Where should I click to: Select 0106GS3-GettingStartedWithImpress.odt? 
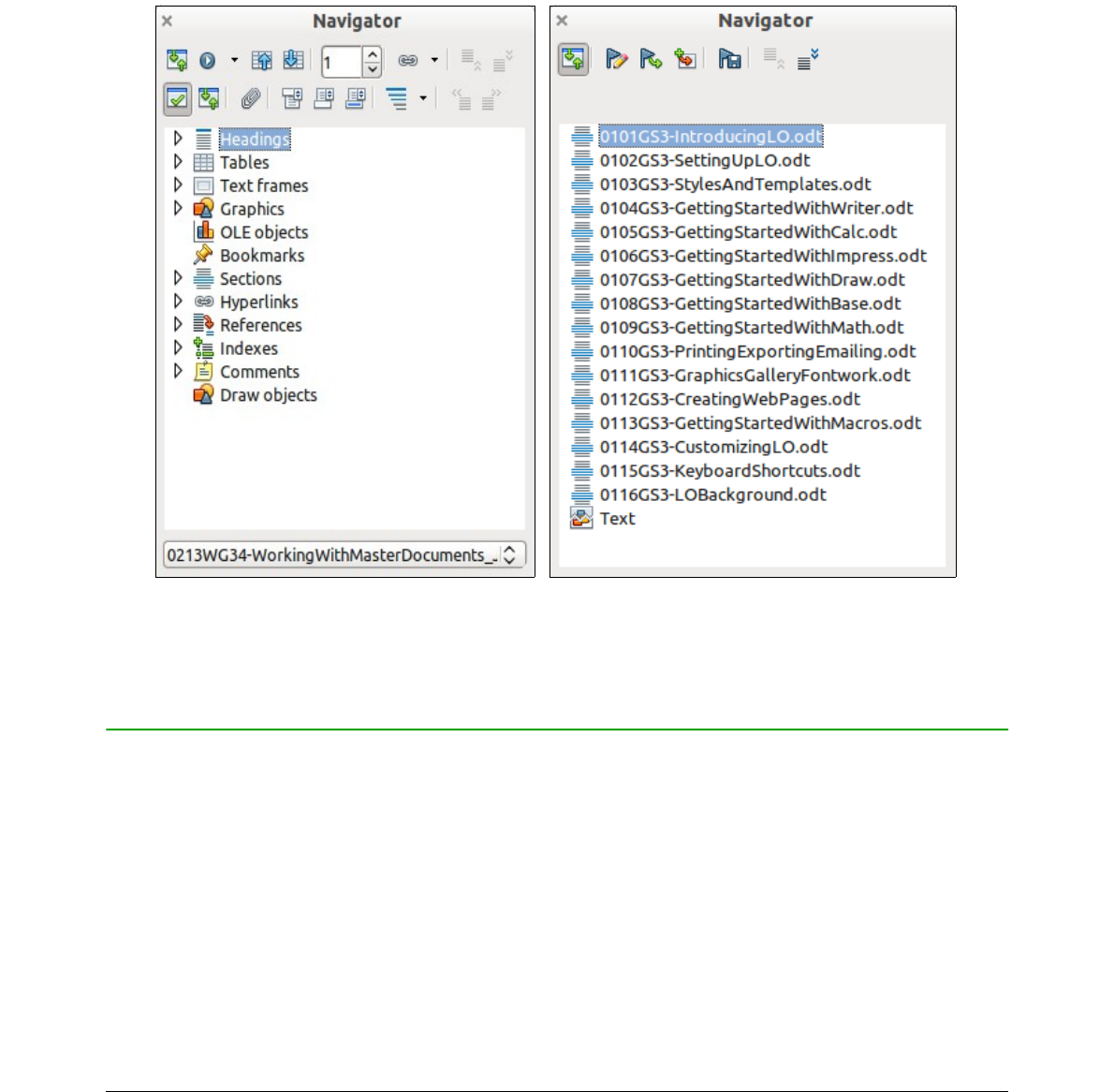click(x=763, y=256)
